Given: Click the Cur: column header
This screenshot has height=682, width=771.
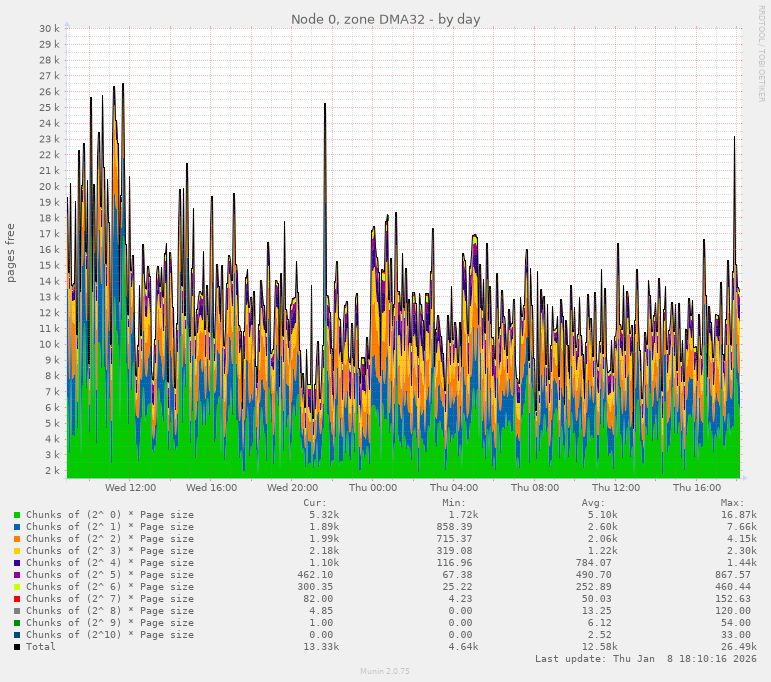Looking at the screenshot, I should pyautogui.click(x=315, y=503).
